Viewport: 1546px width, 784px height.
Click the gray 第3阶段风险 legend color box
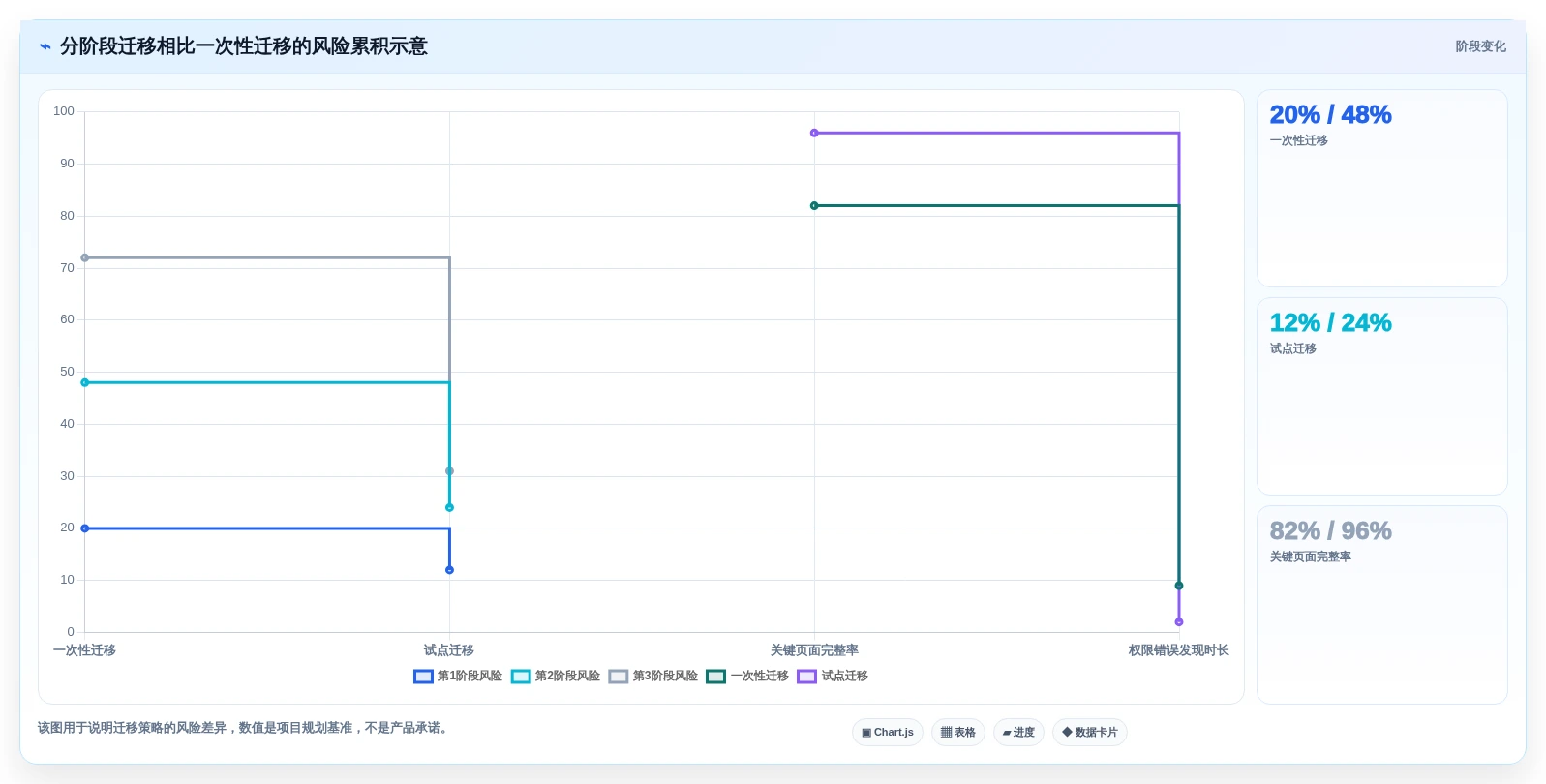pos(619,677)
